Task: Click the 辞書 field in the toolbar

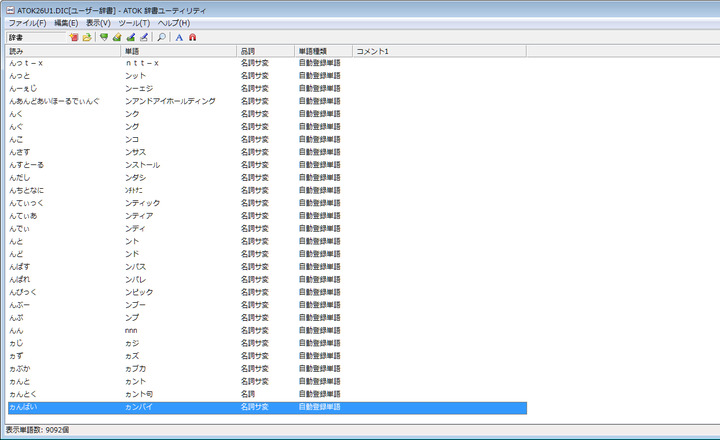Action: pos(35,37)
